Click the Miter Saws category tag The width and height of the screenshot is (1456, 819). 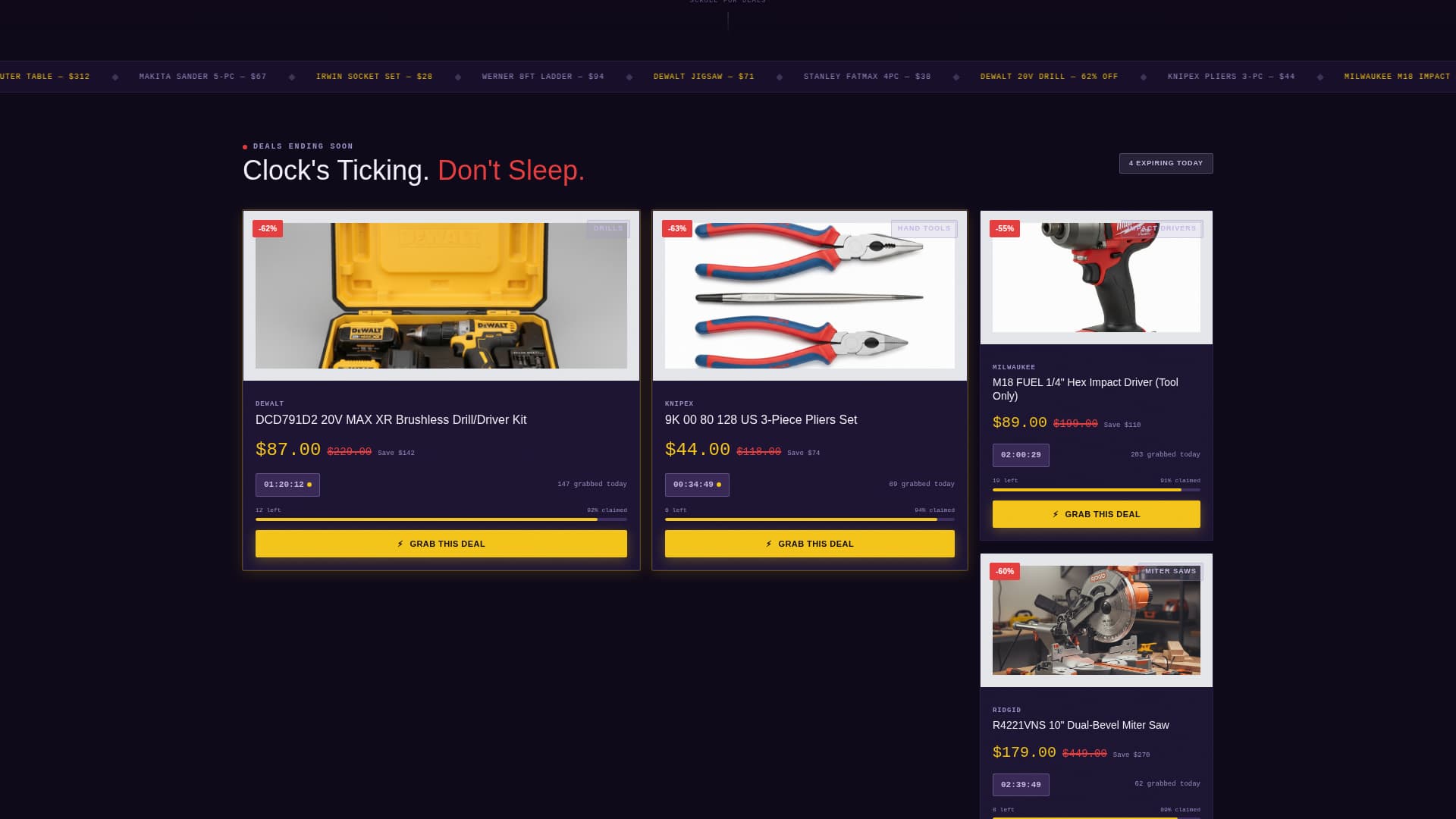coord(1170,571)
